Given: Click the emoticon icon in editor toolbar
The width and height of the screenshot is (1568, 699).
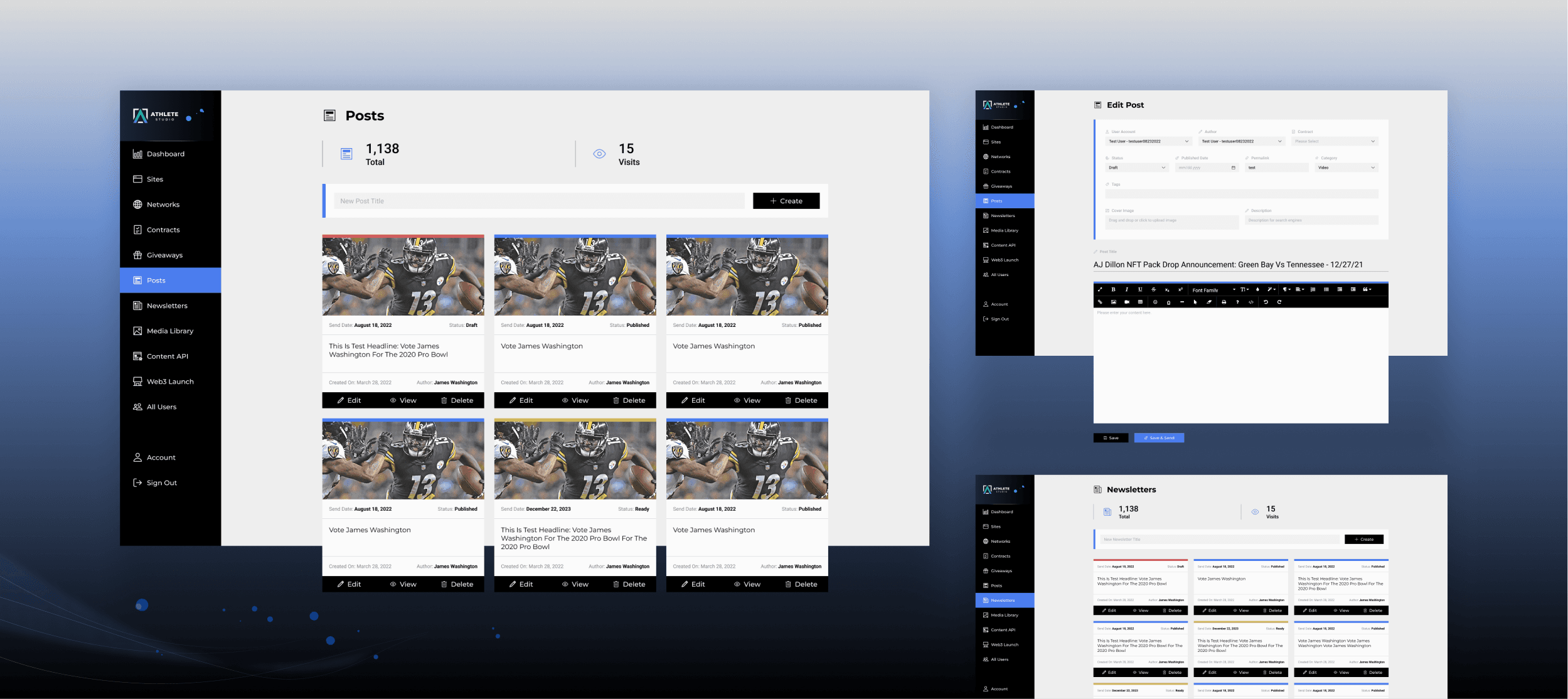Looking at the screenshot, I should [1155, 302].
